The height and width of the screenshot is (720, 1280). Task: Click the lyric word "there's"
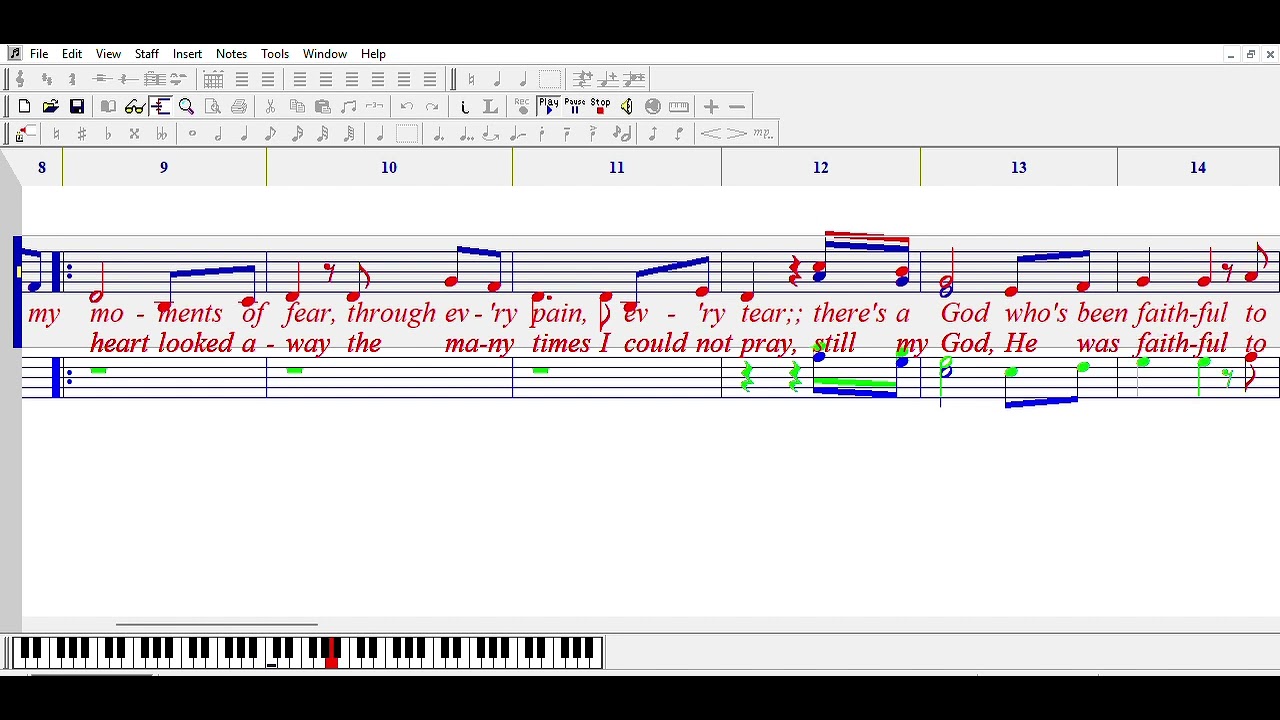[849, 313]
